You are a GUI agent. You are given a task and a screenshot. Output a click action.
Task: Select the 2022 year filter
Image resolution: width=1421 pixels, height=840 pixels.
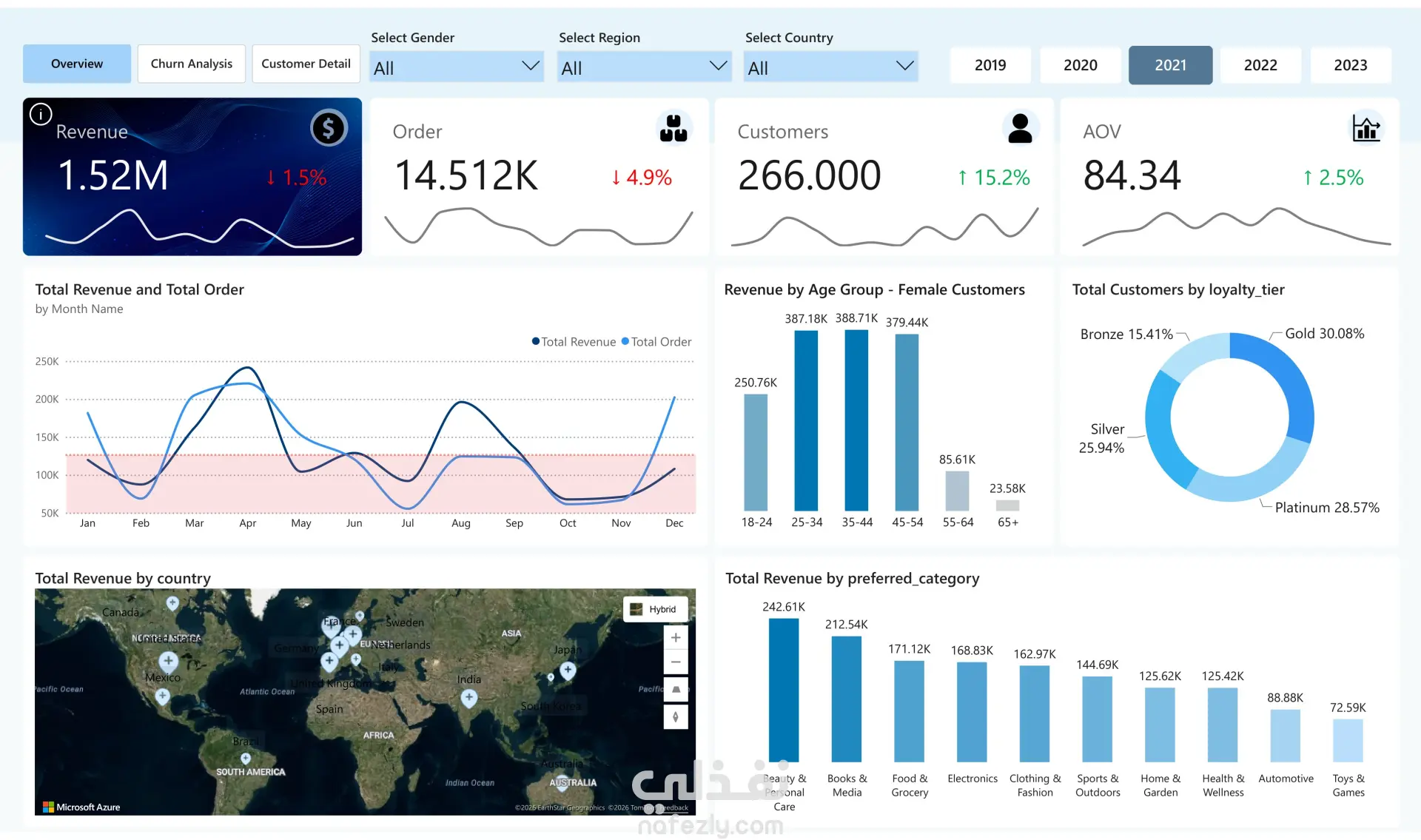(x=1260, y=65)
